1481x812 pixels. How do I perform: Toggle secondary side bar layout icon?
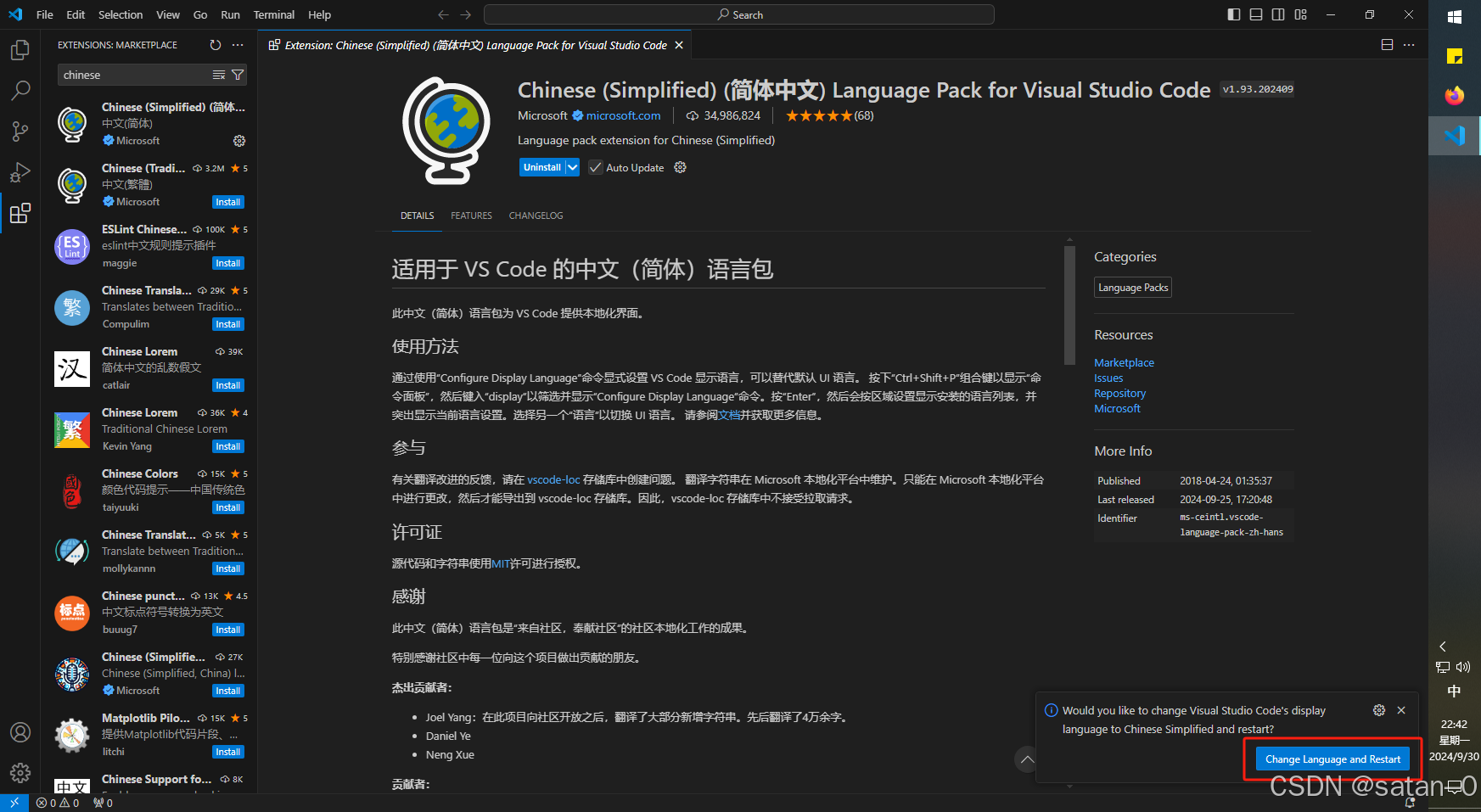pos(1278,14)
